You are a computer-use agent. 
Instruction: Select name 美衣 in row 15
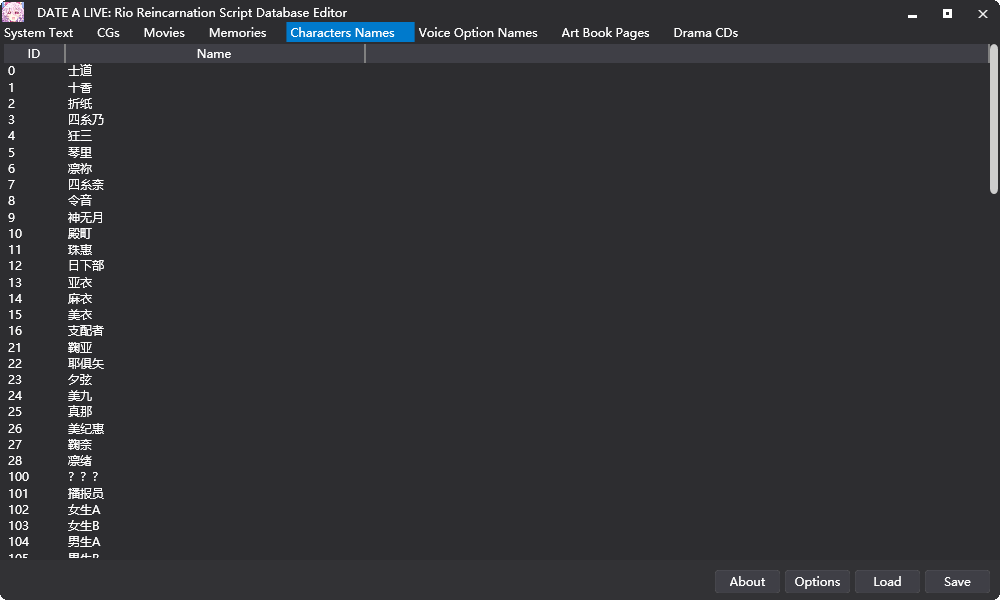point(80,314)
